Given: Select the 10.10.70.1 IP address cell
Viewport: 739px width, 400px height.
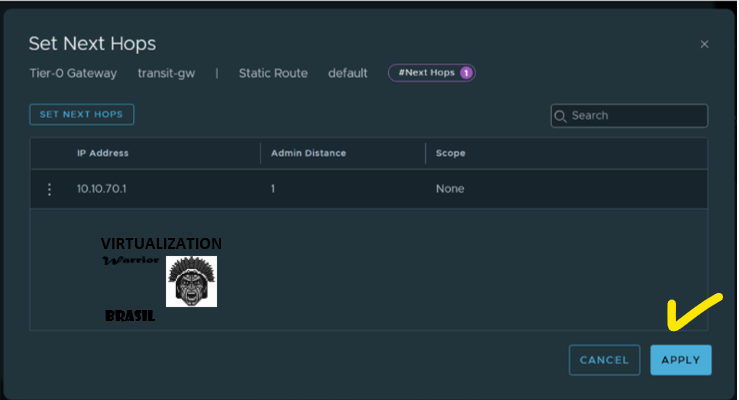Looking at the screenshot, I should [101, 188].
